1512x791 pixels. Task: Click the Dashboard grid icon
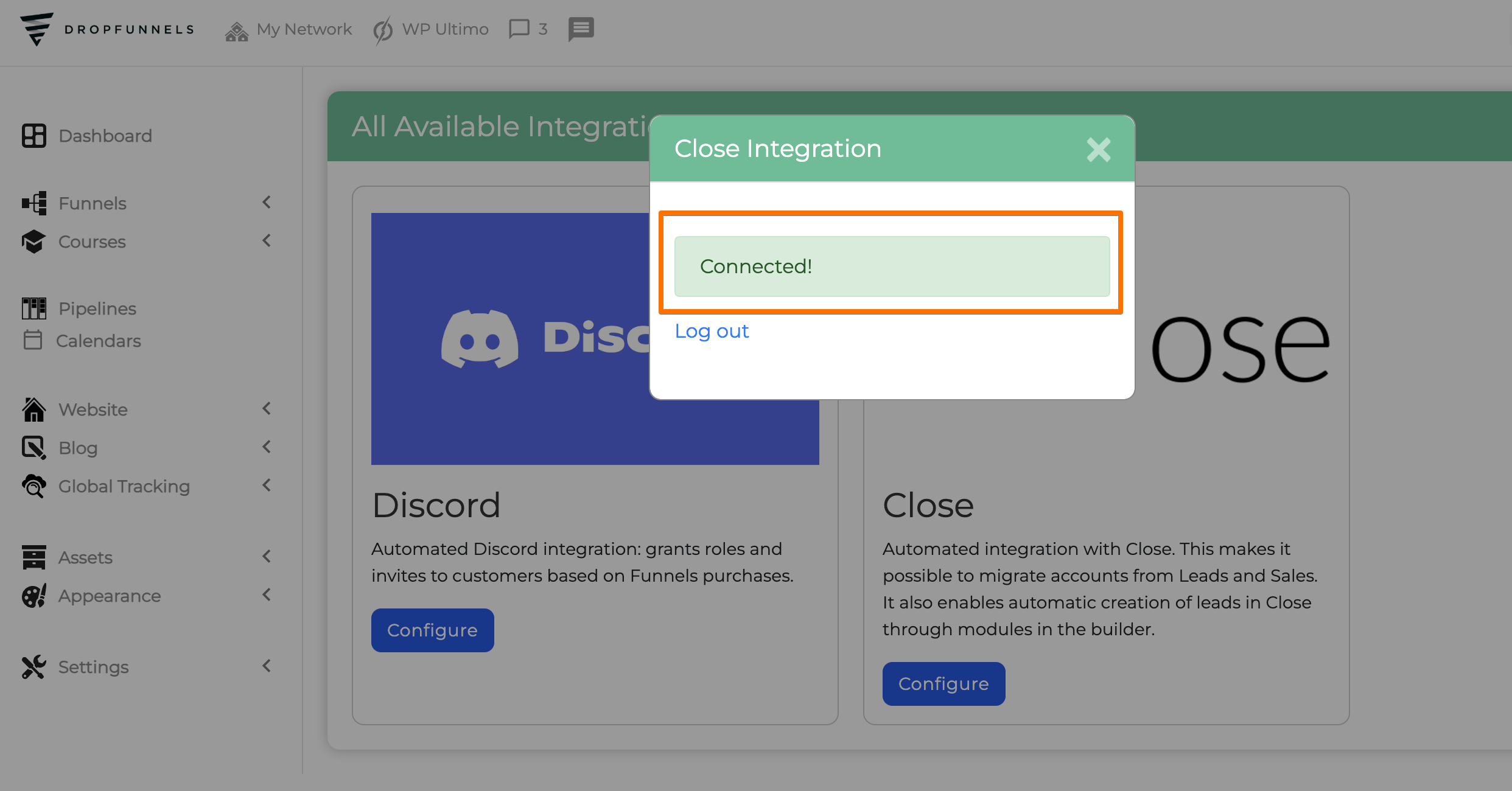pos(34,136)
